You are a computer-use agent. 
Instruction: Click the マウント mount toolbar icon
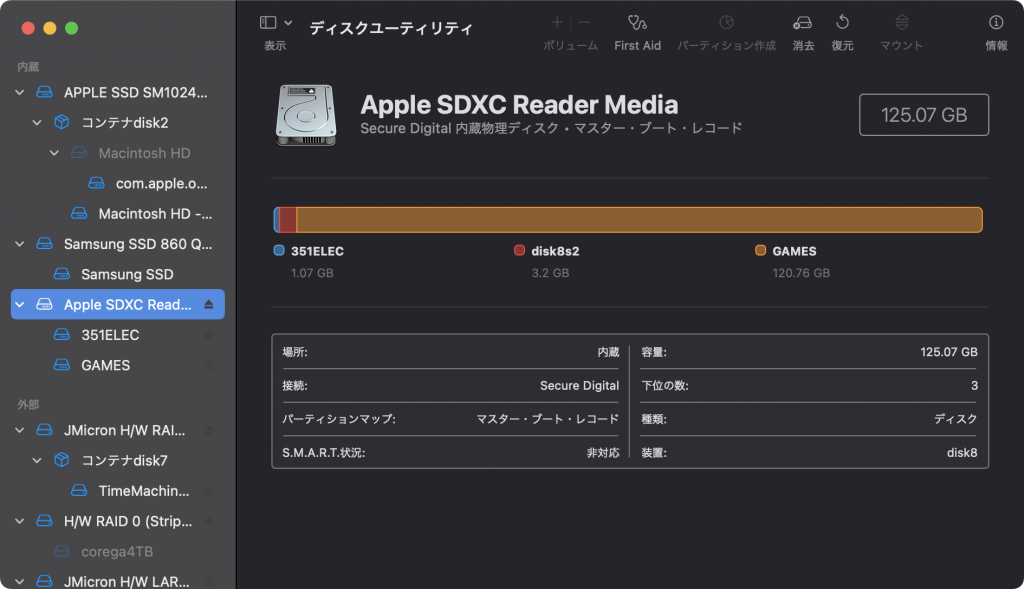click(x=902, y=23)
